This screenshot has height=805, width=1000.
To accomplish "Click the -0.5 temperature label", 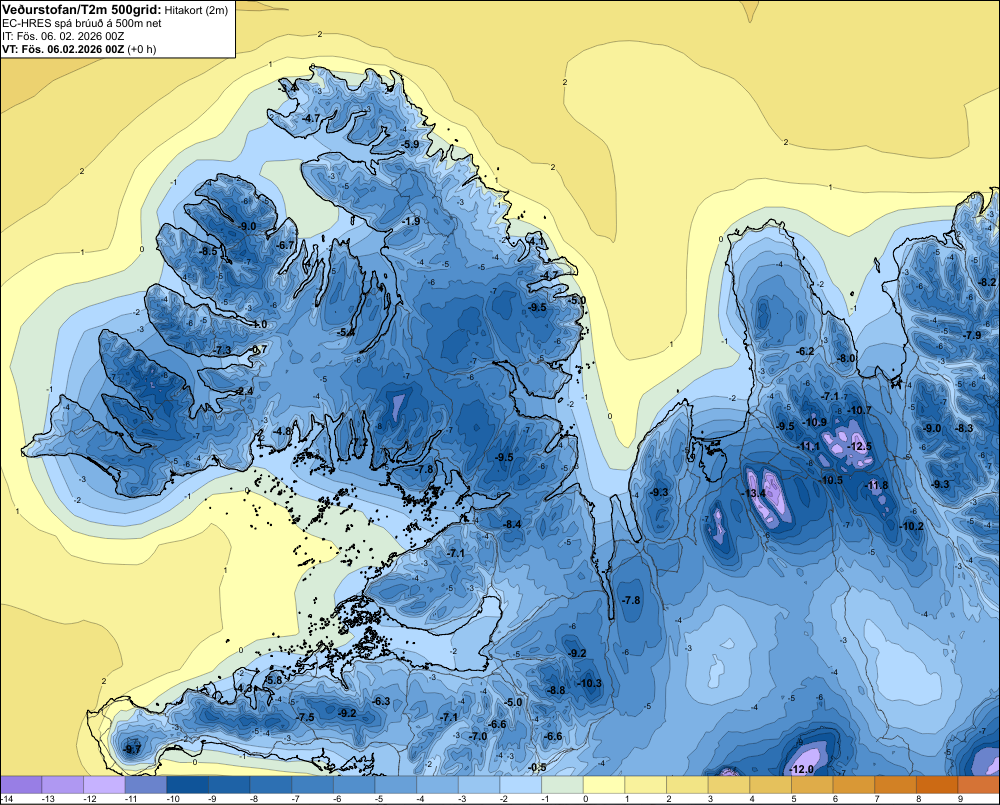I will pyautogui.click(x=538, y=767).
